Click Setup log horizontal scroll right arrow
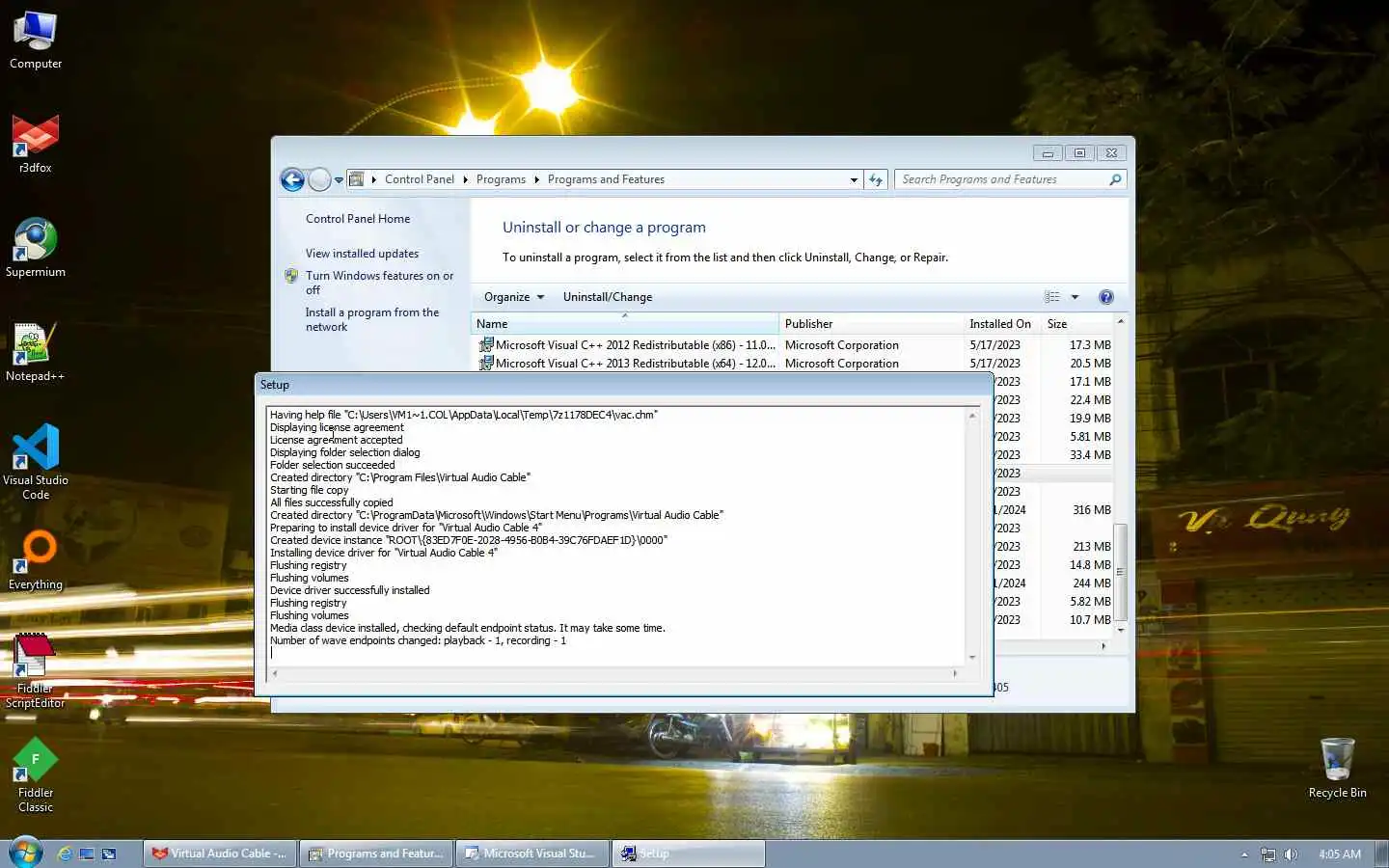 (x=955, y=673)
